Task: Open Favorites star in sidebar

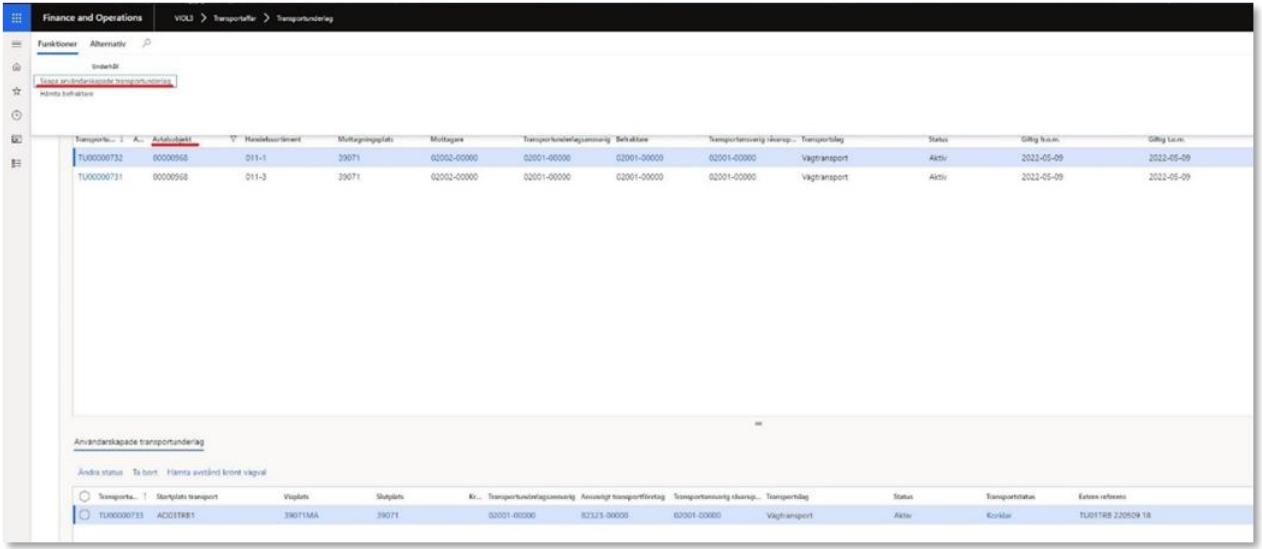Action: (x=17, y=91)
